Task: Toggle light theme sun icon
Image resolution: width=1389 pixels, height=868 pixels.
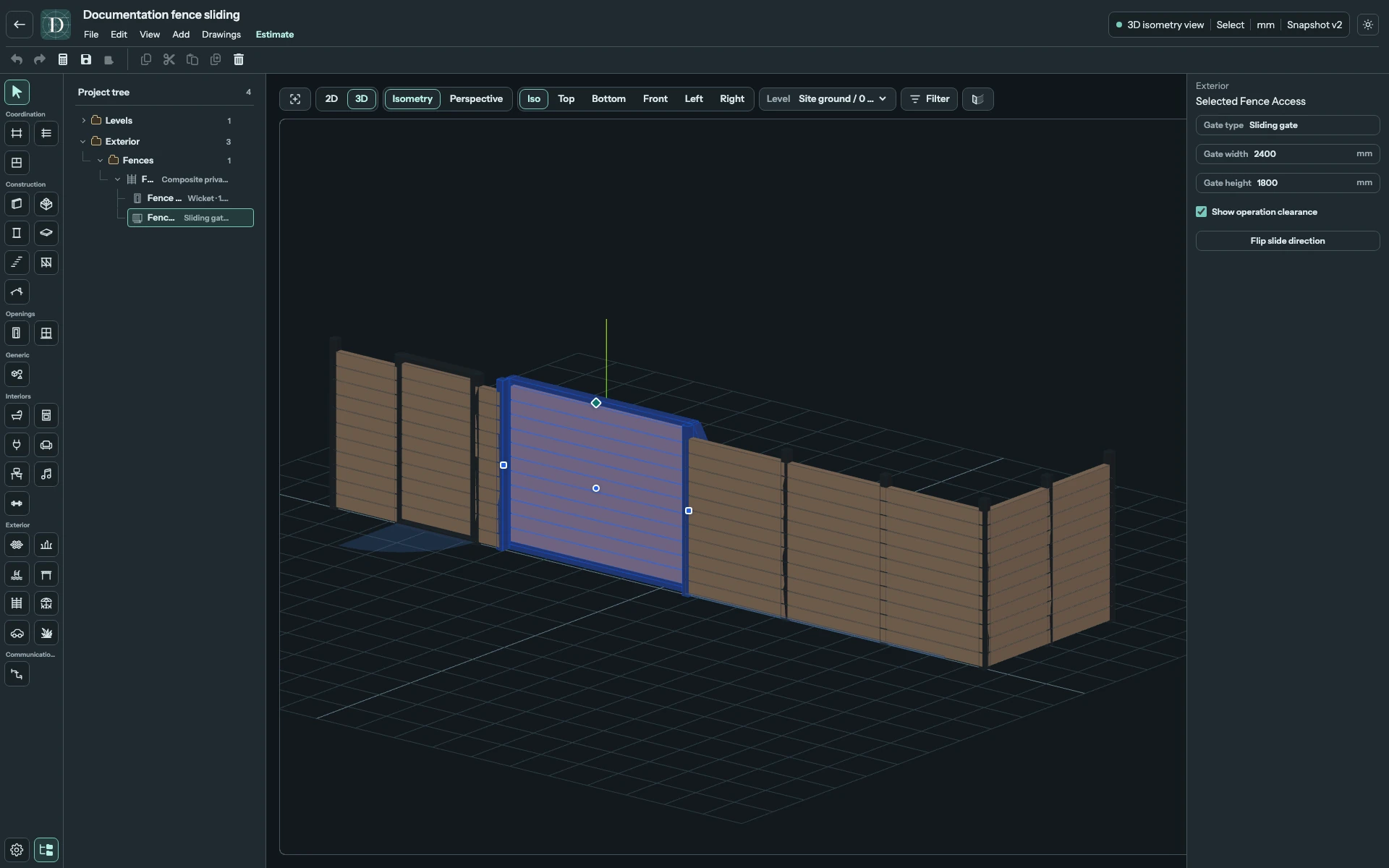Action: (1368, 25)
